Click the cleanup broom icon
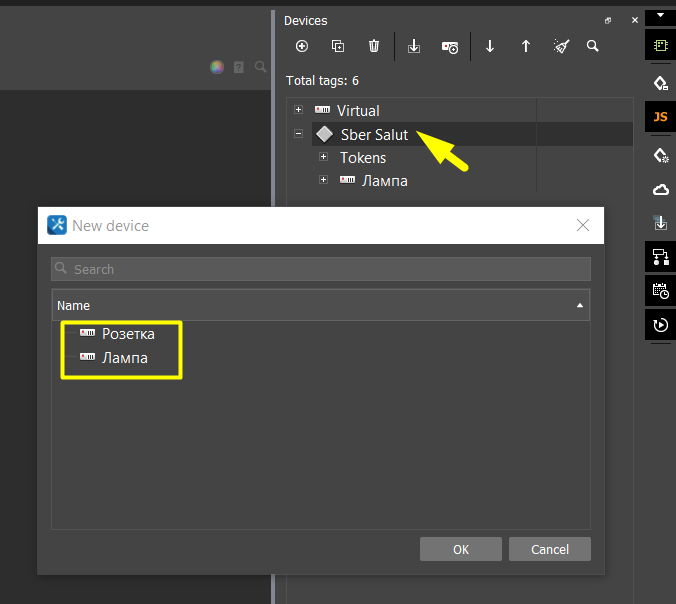Image resolution: width=676 pixels, height=604 pixels. pyautogui.click(x=561, y=46)
